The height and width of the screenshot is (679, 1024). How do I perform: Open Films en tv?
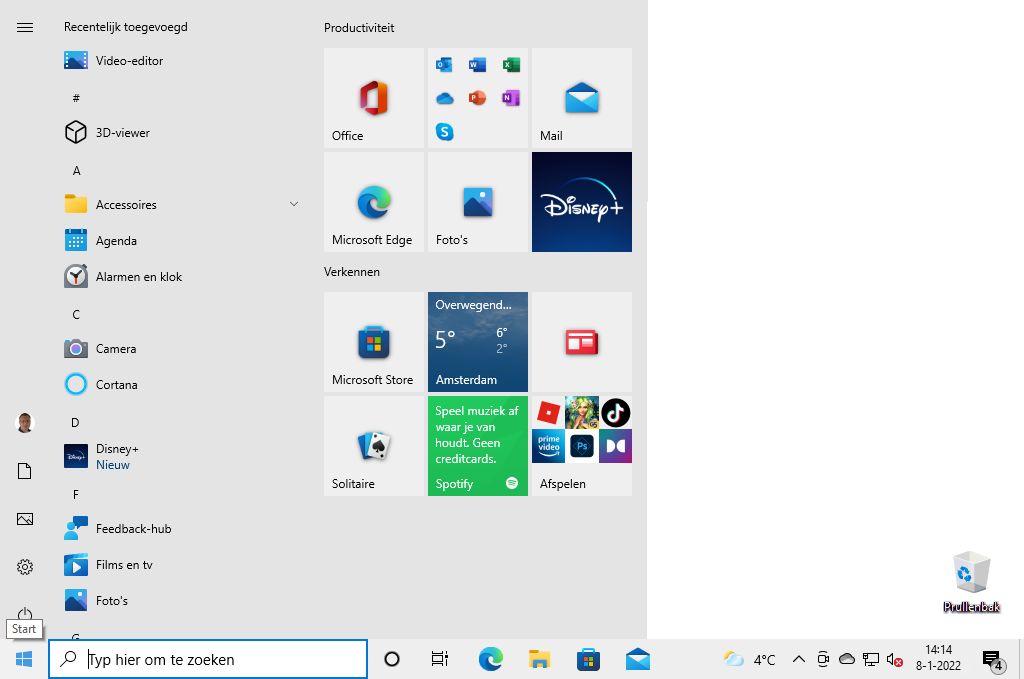click(x=183, y=565)
